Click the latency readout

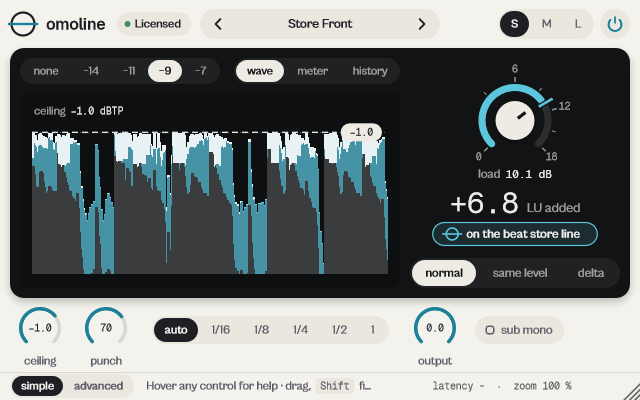point(459,386)
